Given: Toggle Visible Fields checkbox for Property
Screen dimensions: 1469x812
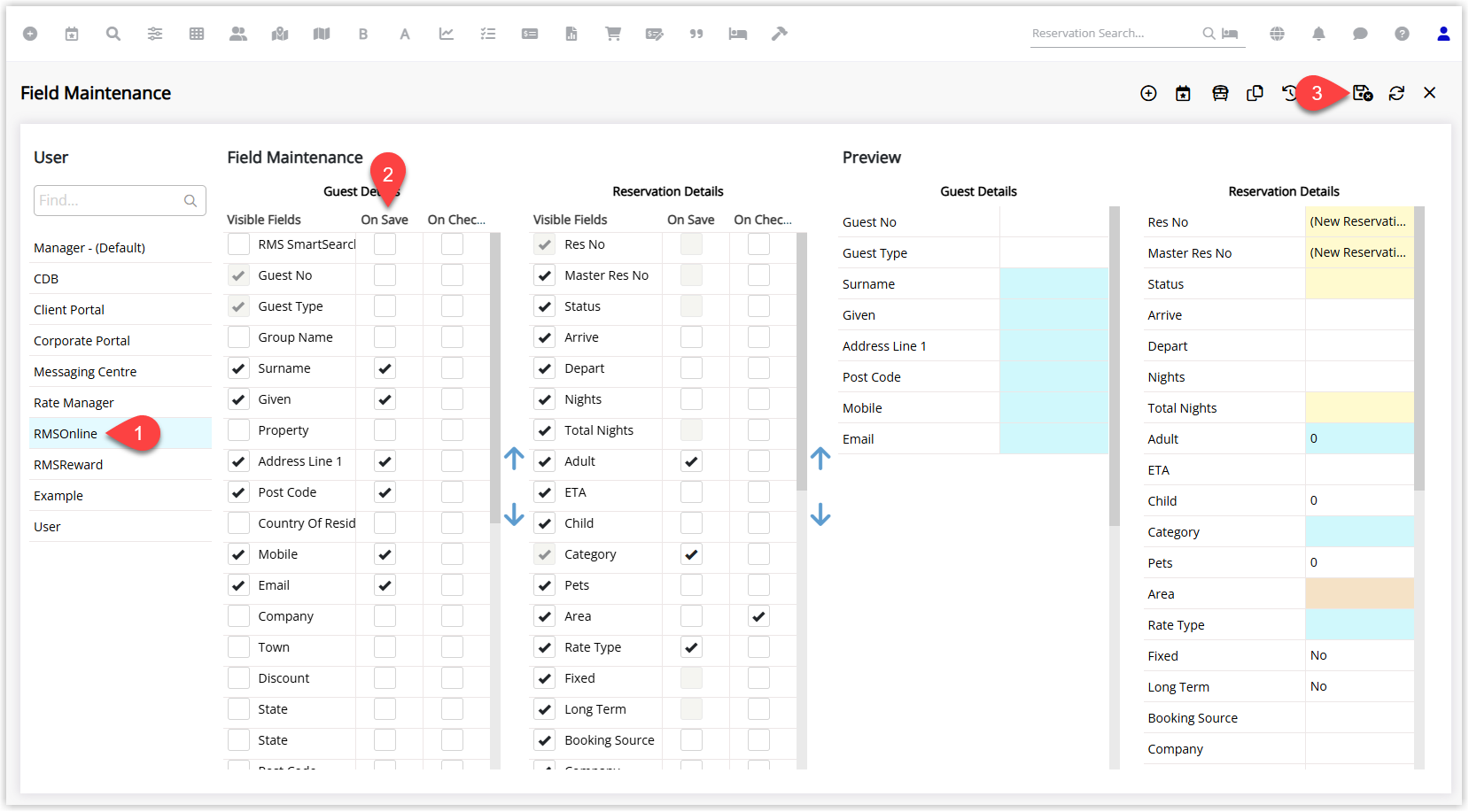Looking at the screenshot, I should point(238,430).
